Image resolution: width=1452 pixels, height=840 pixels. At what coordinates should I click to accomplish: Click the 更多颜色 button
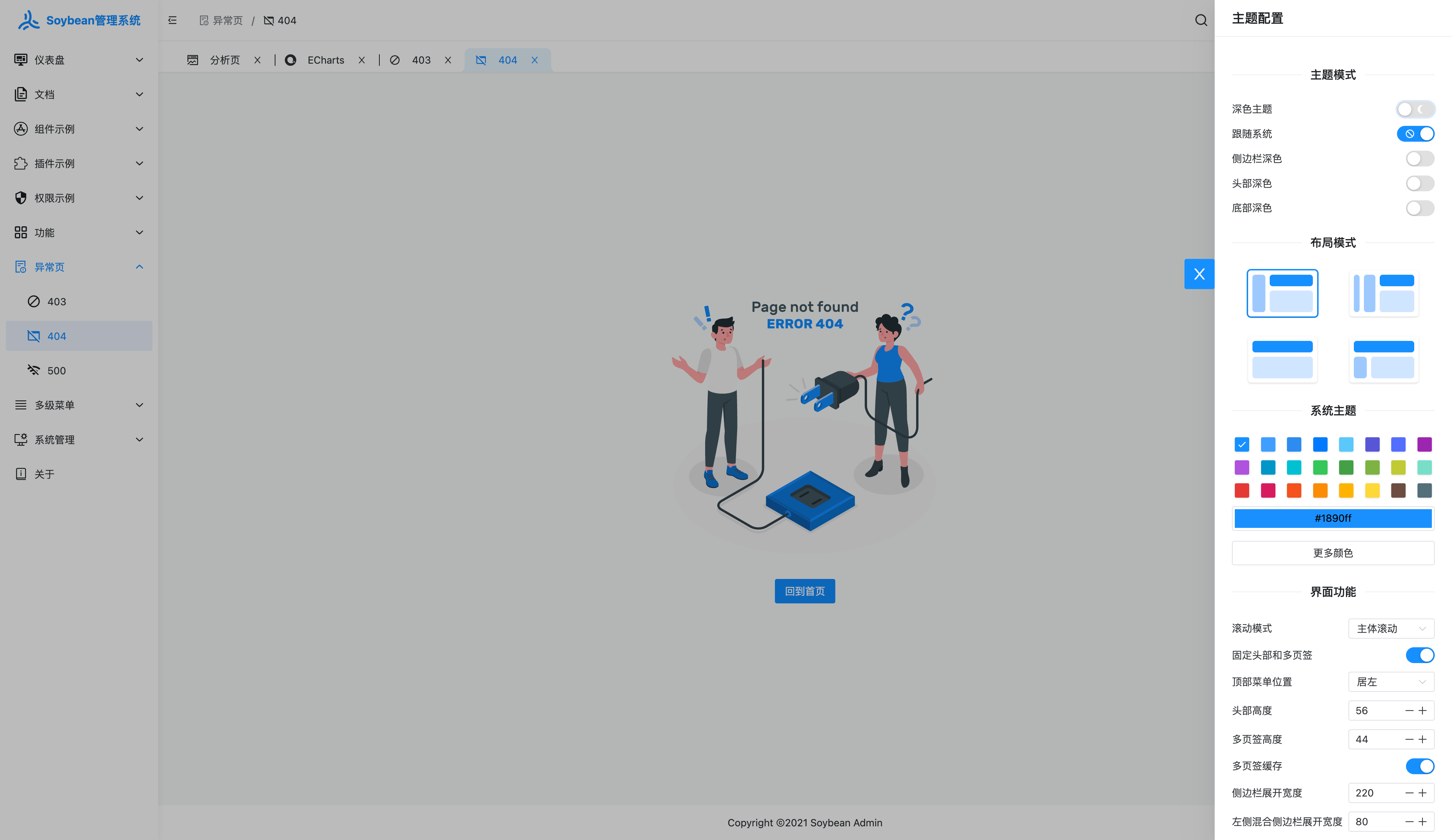click(x=1332, y=553)
